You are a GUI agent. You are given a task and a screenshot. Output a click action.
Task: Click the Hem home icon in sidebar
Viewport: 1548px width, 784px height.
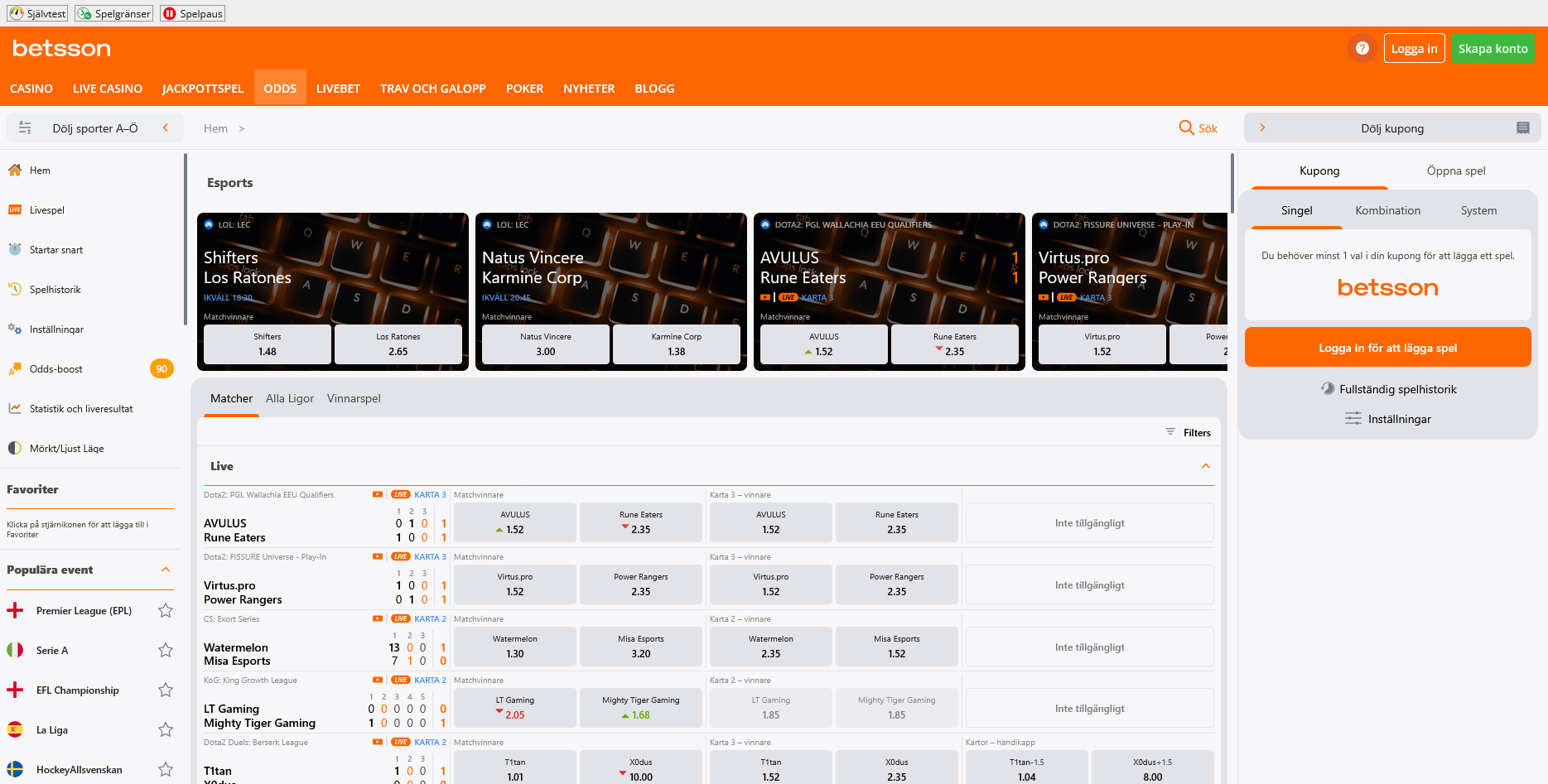coord(15,171)
